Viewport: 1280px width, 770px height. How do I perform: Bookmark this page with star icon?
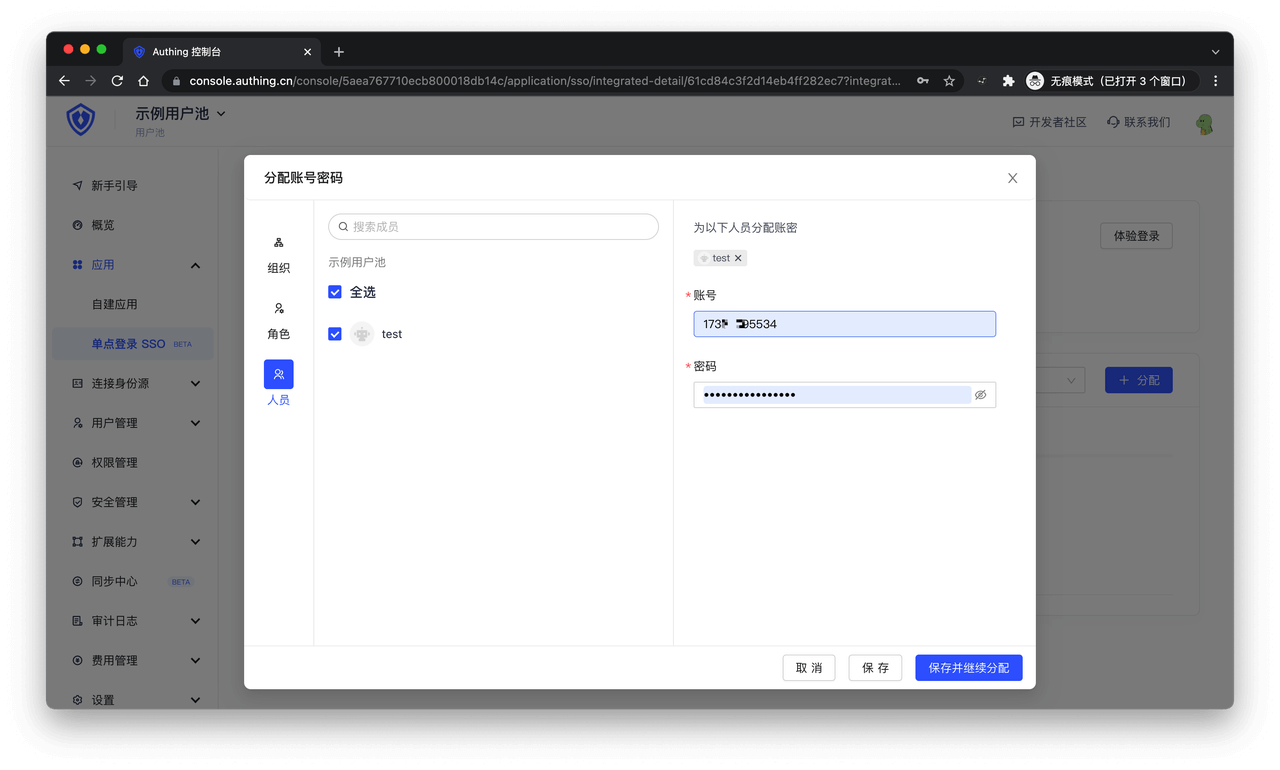[949, 81]
